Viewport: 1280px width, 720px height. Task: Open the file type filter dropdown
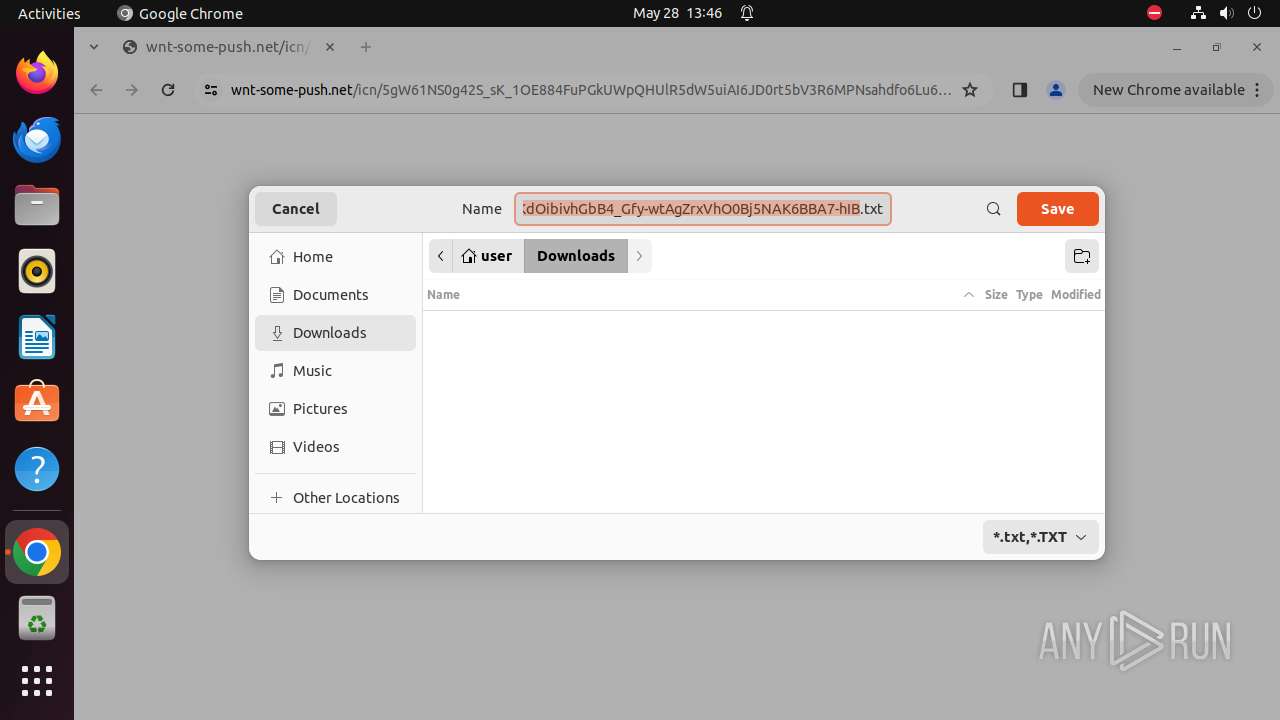[x=1040, y=537]
